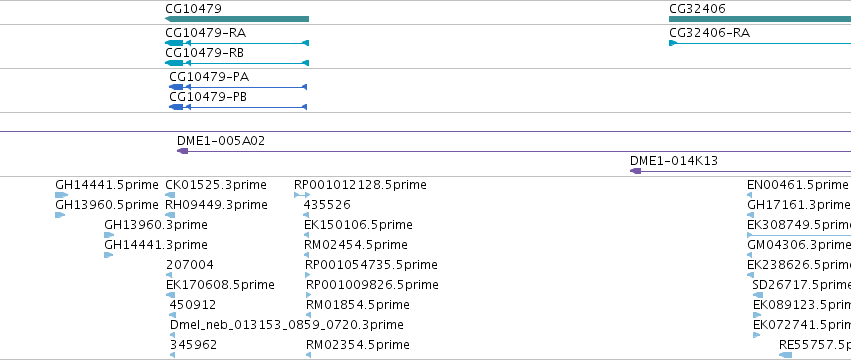The width and height of the screenshot is (851, 360).
Task: Open the CK01525.3prime EST feature
Action: point(170,195)
